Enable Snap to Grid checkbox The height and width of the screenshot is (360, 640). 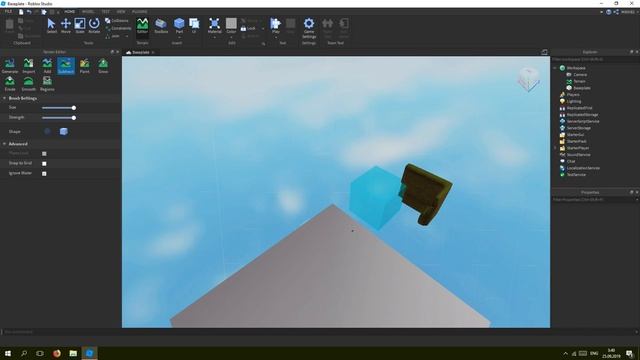point(44,163)
